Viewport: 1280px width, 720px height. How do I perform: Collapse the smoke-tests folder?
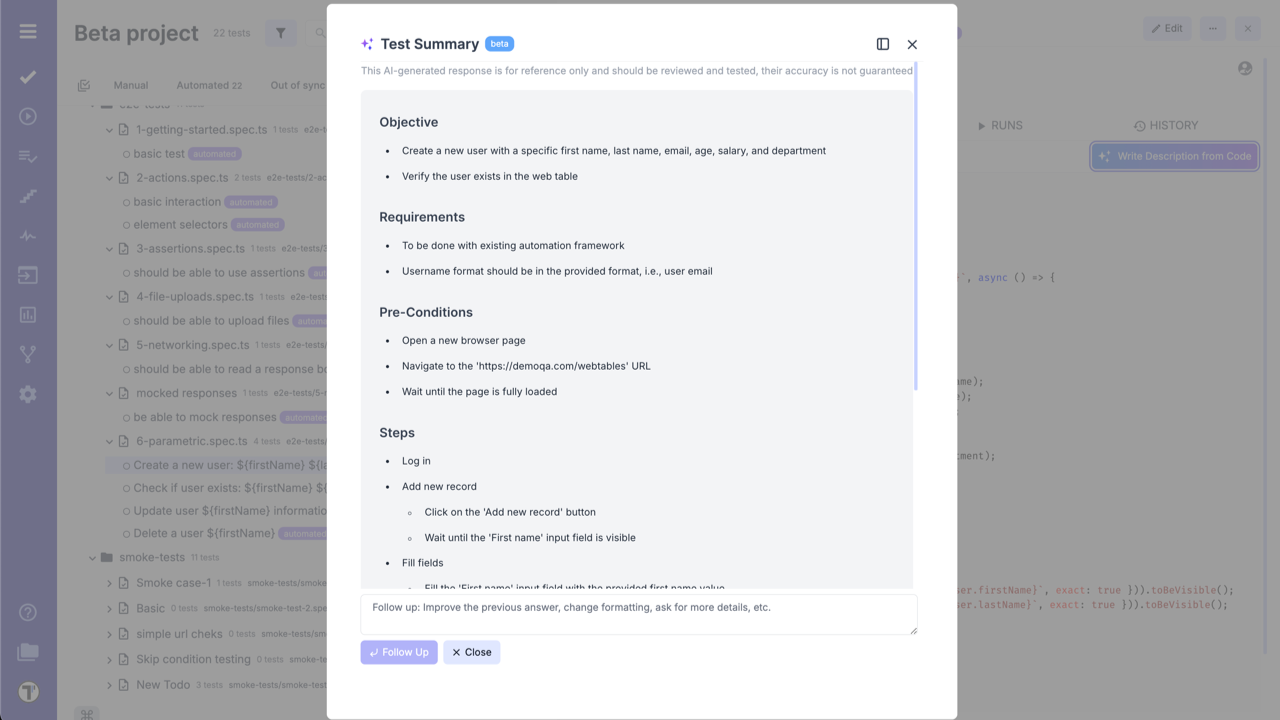coord(93,558)
